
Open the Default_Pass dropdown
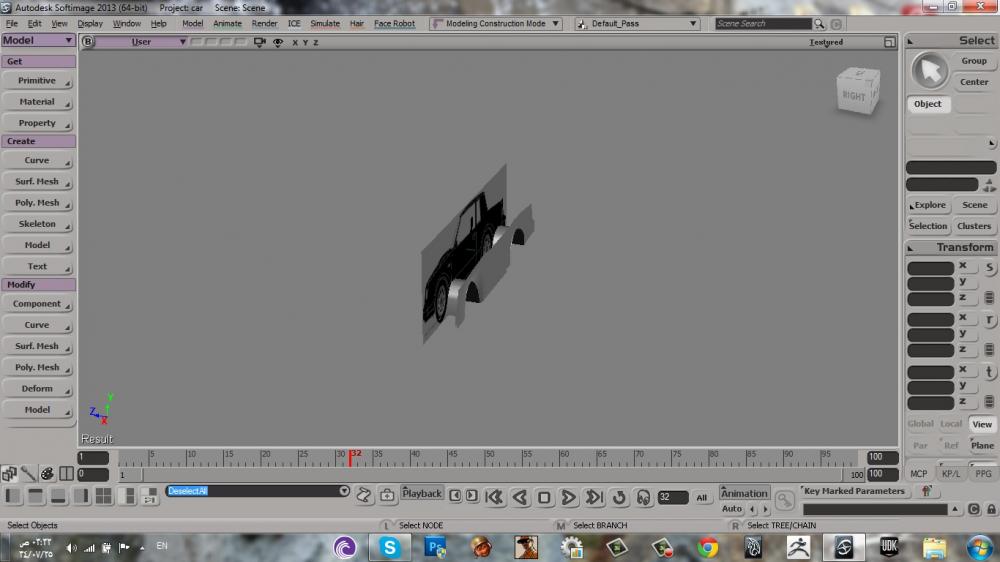(637, 24)
